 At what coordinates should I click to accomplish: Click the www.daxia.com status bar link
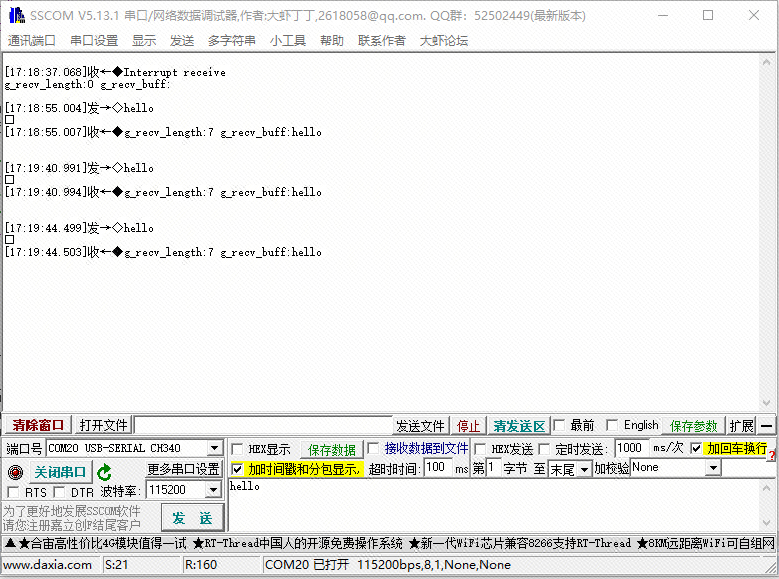pos(47,565)
